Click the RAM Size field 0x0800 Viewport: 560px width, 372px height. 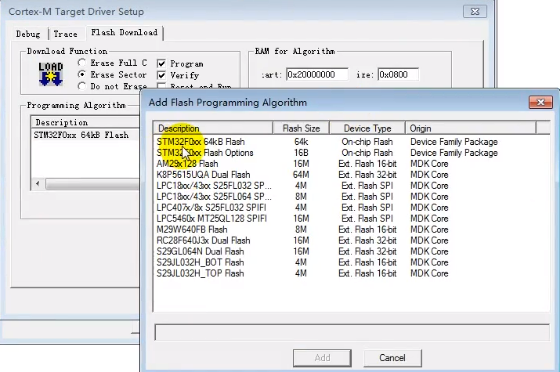tap(398, 74)
